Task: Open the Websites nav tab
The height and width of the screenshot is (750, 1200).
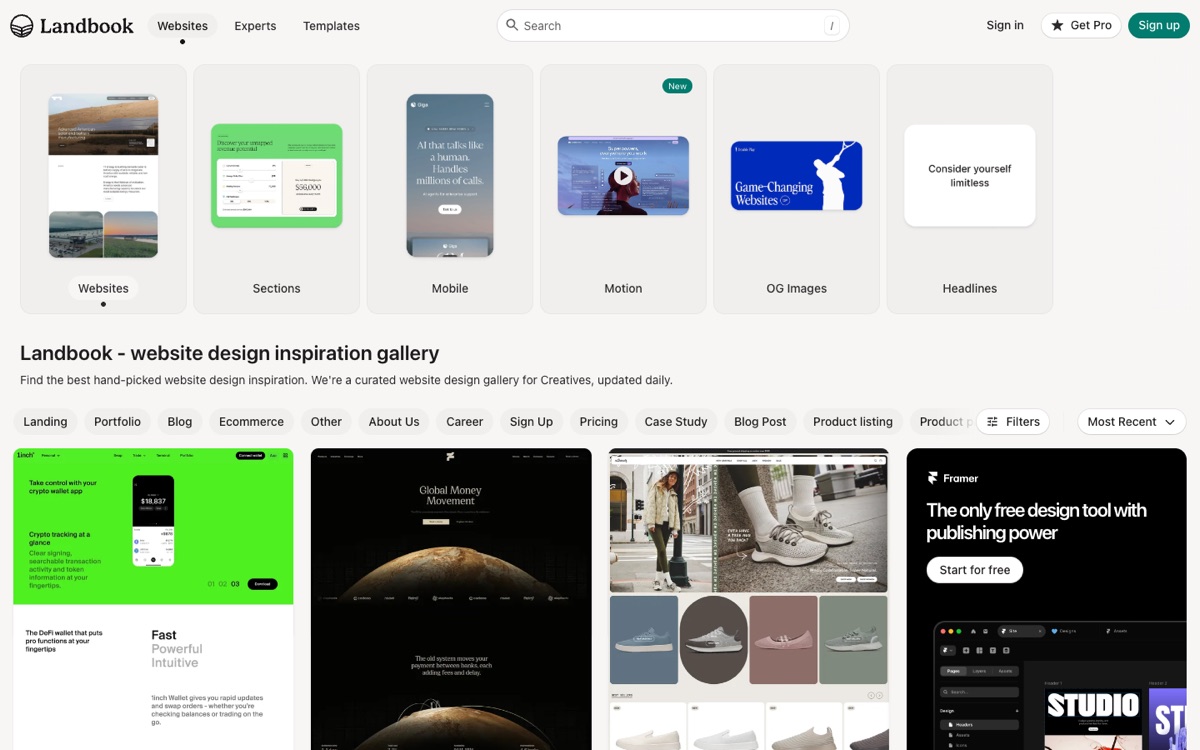Action: (182, 26)
